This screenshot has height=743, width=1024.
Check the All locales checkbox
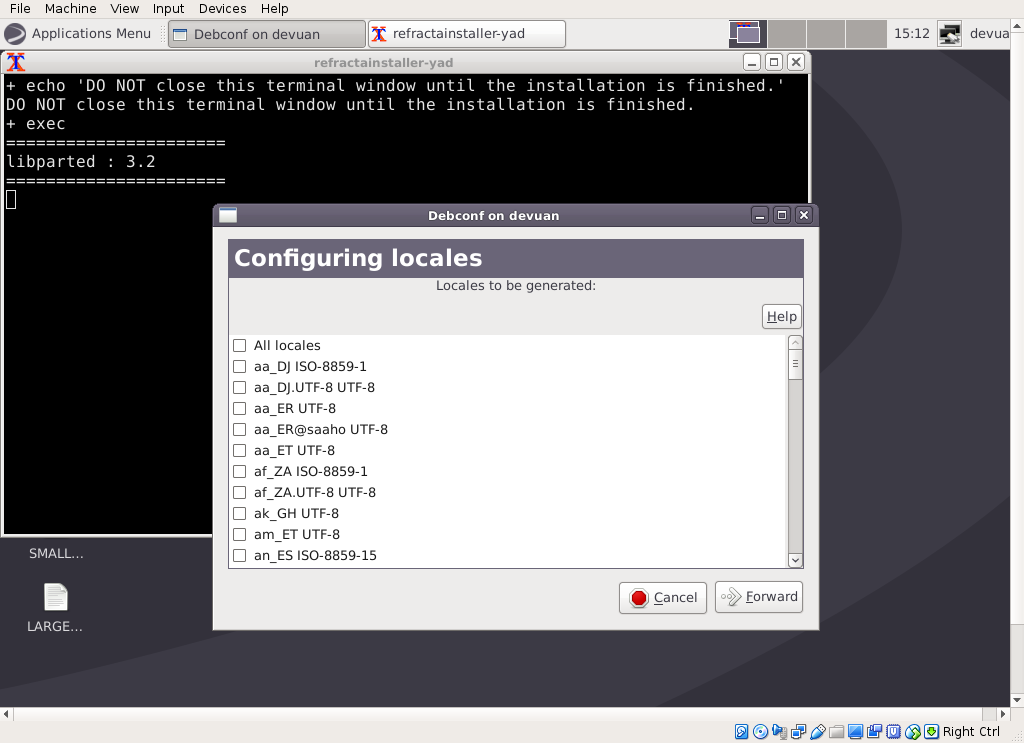[x=240, y=346]
